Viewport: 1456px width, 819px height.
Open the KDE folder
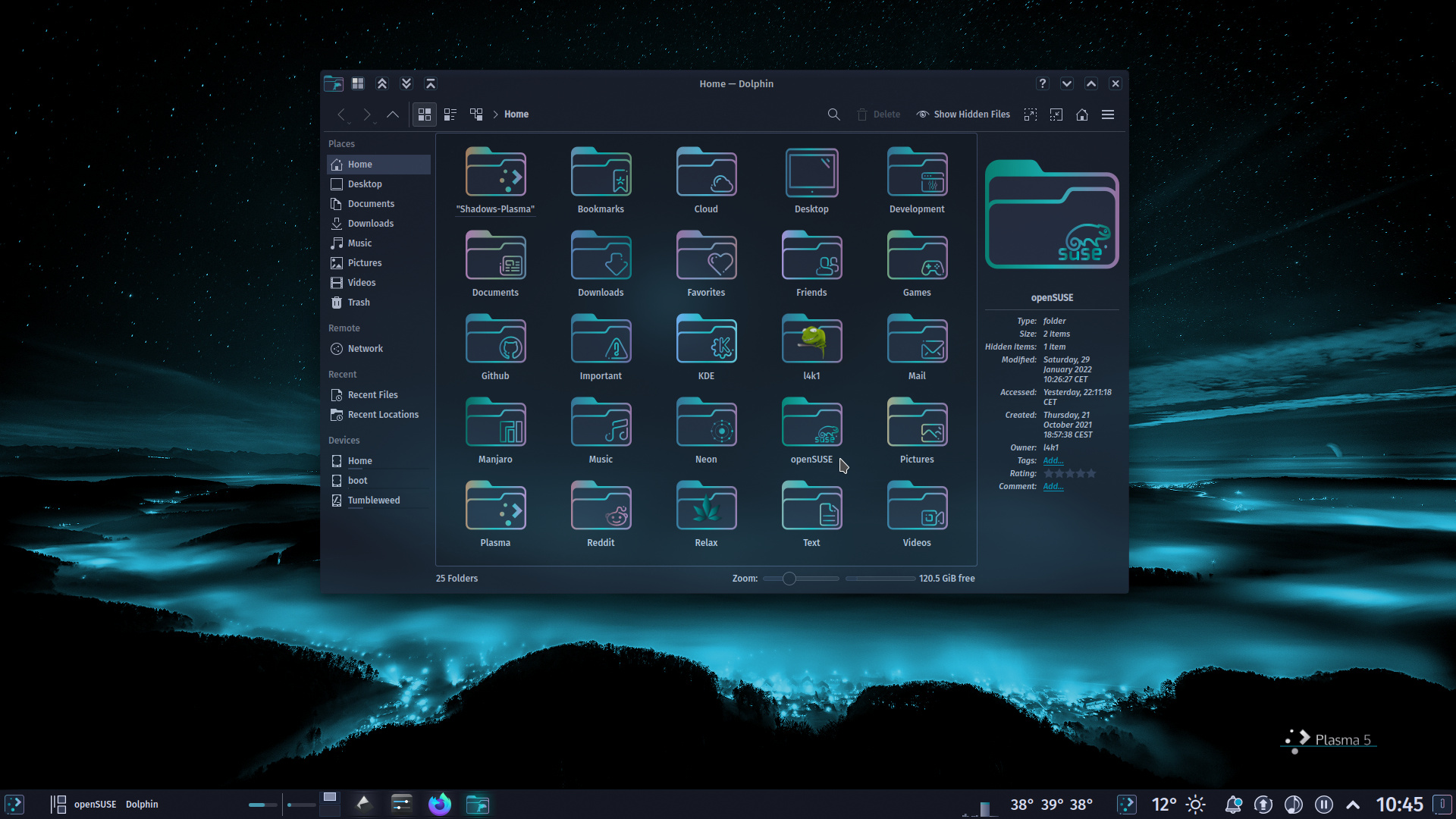[706, 347]
